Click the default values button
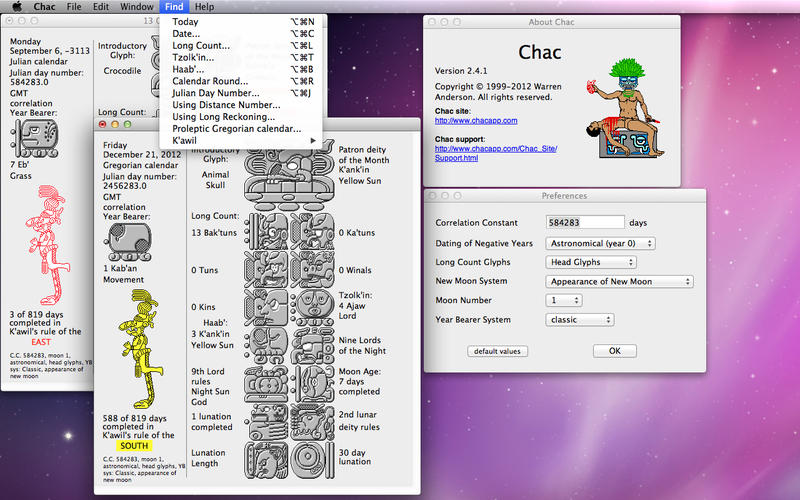Screen dimensions: 800x500 pos(497,352)
